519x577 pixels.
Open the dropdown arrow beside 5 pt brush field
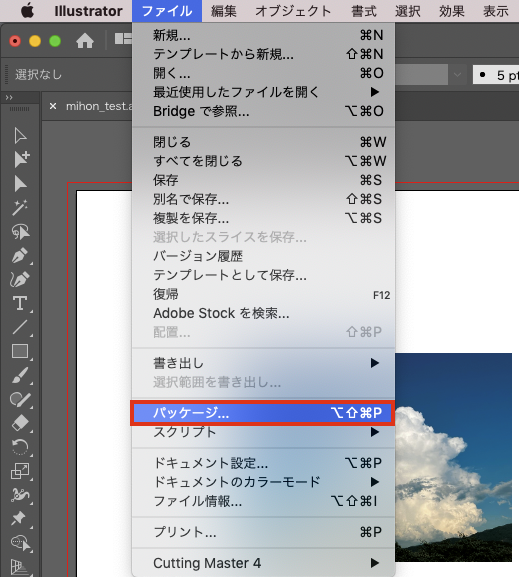(458, 75)
